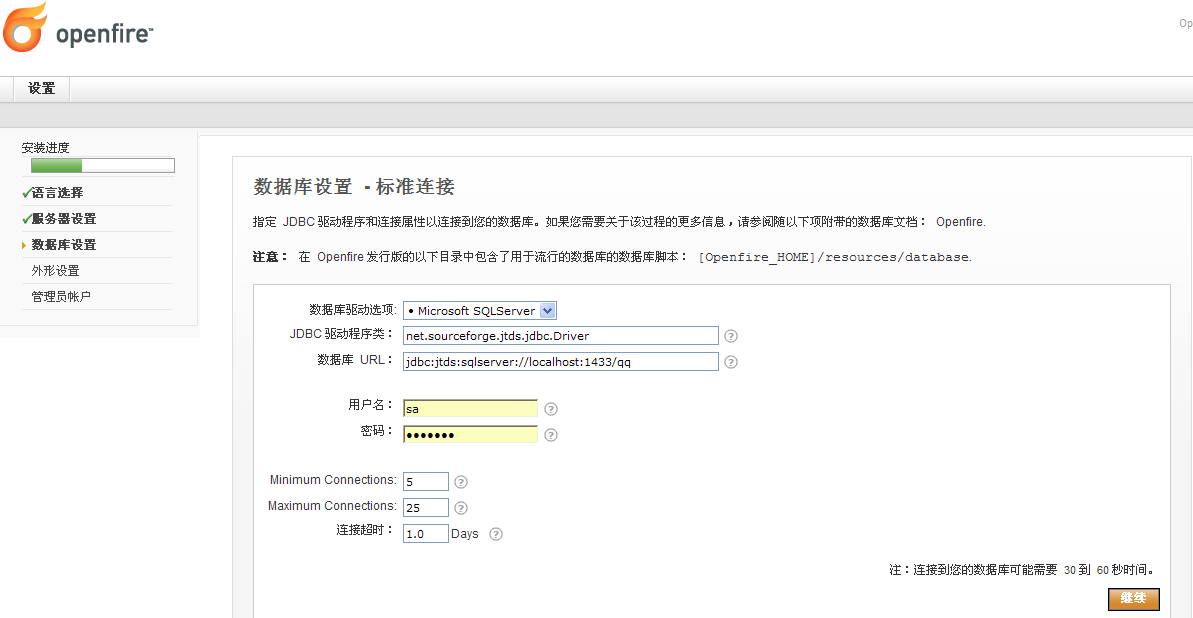The height and width of the screenshot is (618, 1193).
Task: Open the database driver preset dropdown
Action: click(x=480, y=311)
